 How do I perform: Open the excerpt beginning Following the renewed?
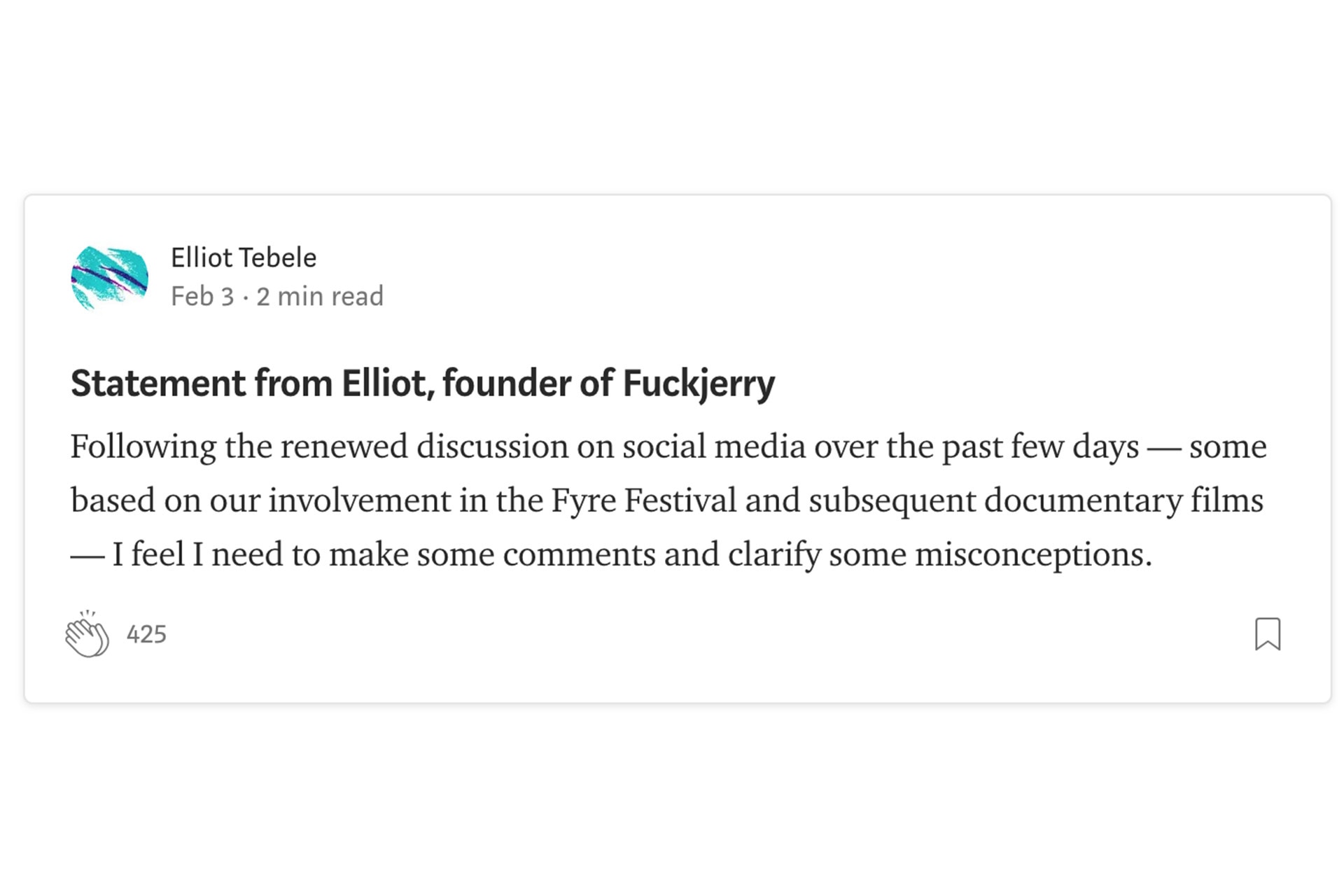[668, 500]
